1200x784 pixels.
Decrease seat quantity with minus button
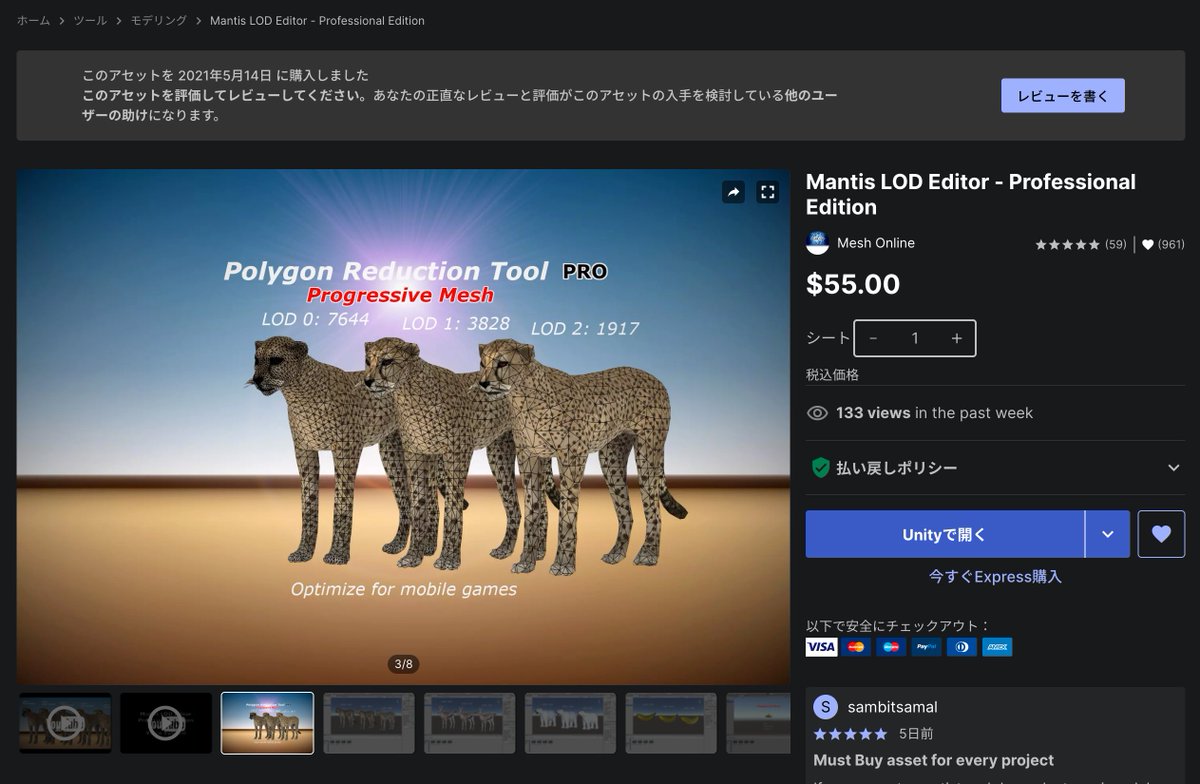[x=873, y=338]
